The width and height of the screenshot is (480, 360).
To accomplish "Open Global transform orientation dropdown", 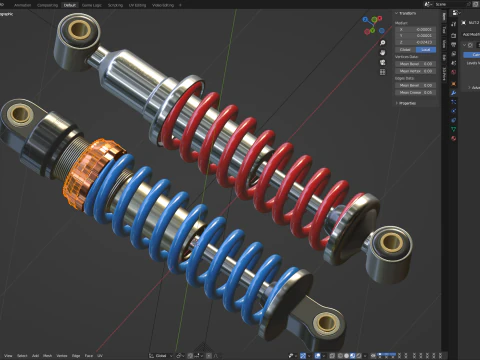I will tap(161, 356).
